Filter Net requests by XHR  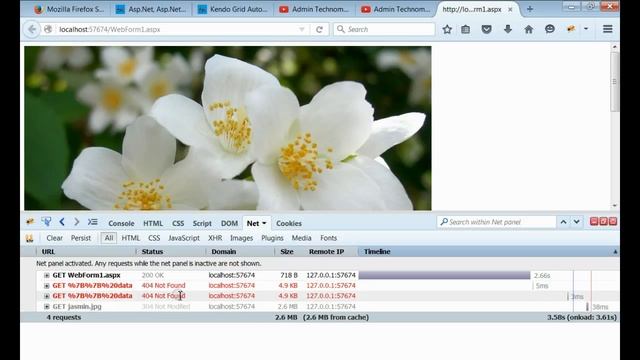point(215,238)
